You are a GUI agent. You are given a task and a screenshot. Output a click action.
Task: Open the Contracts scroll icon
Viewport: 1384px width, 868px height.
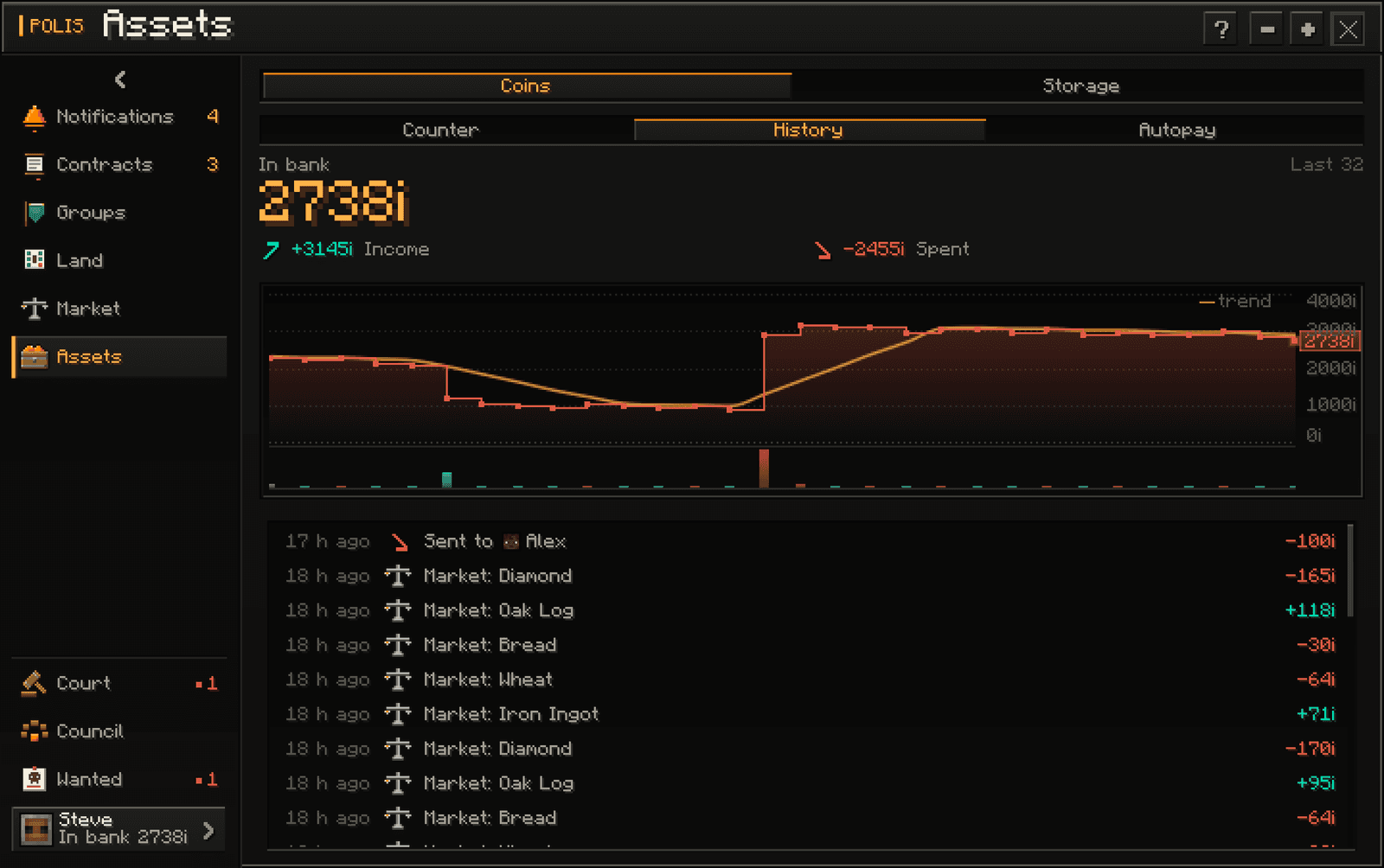34,164
